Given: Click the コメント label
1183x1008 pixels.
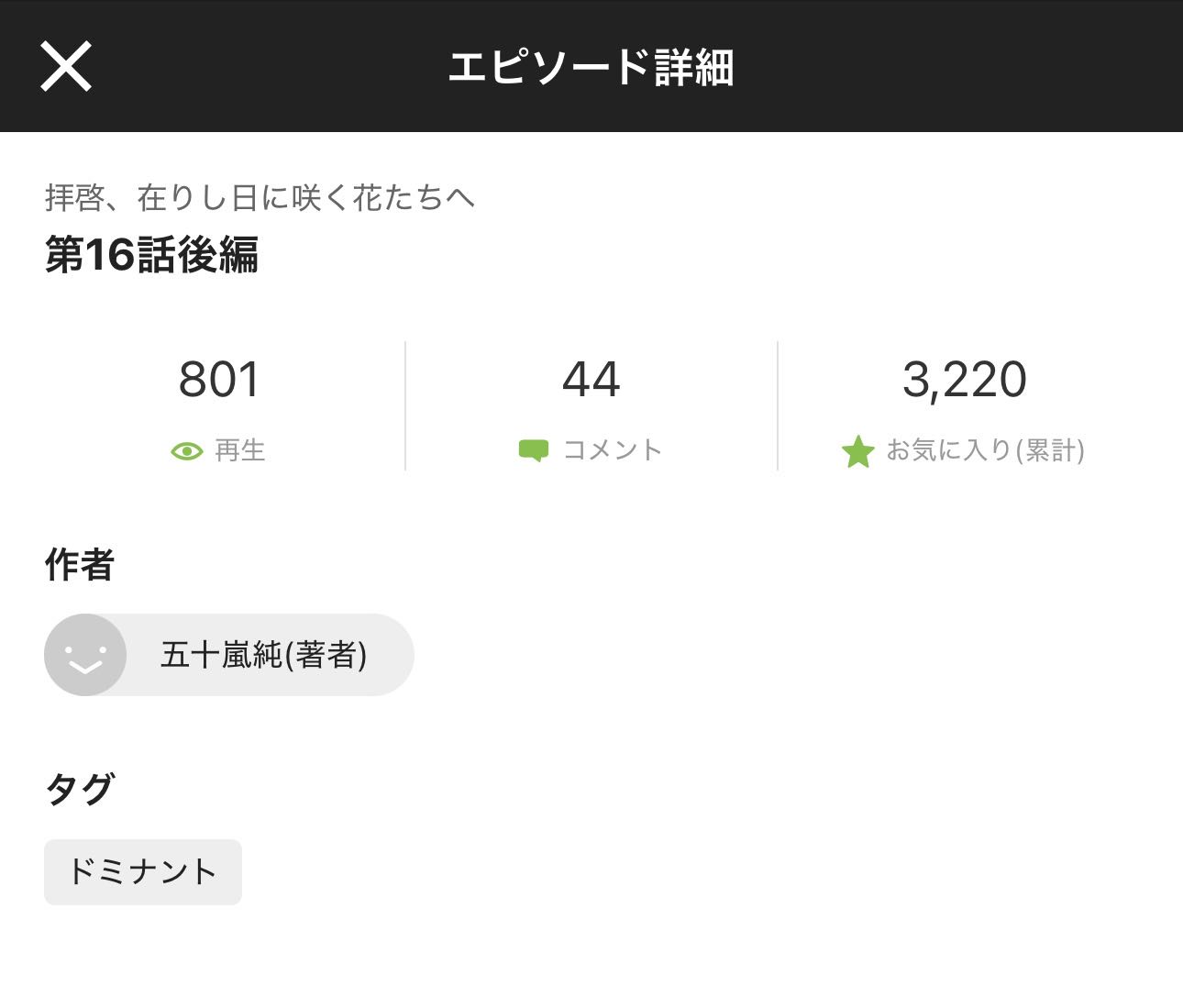Looking at the screenshot, I should (613, 450).
